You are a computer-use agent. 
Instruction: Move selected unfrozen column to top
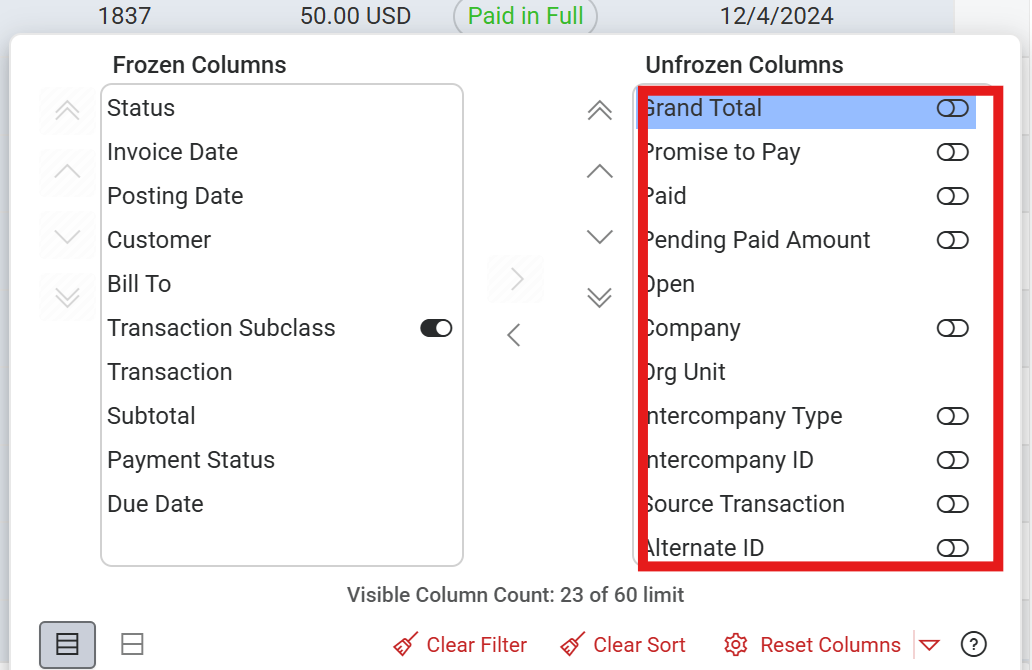pyautogui.click(x=599, y=111)
